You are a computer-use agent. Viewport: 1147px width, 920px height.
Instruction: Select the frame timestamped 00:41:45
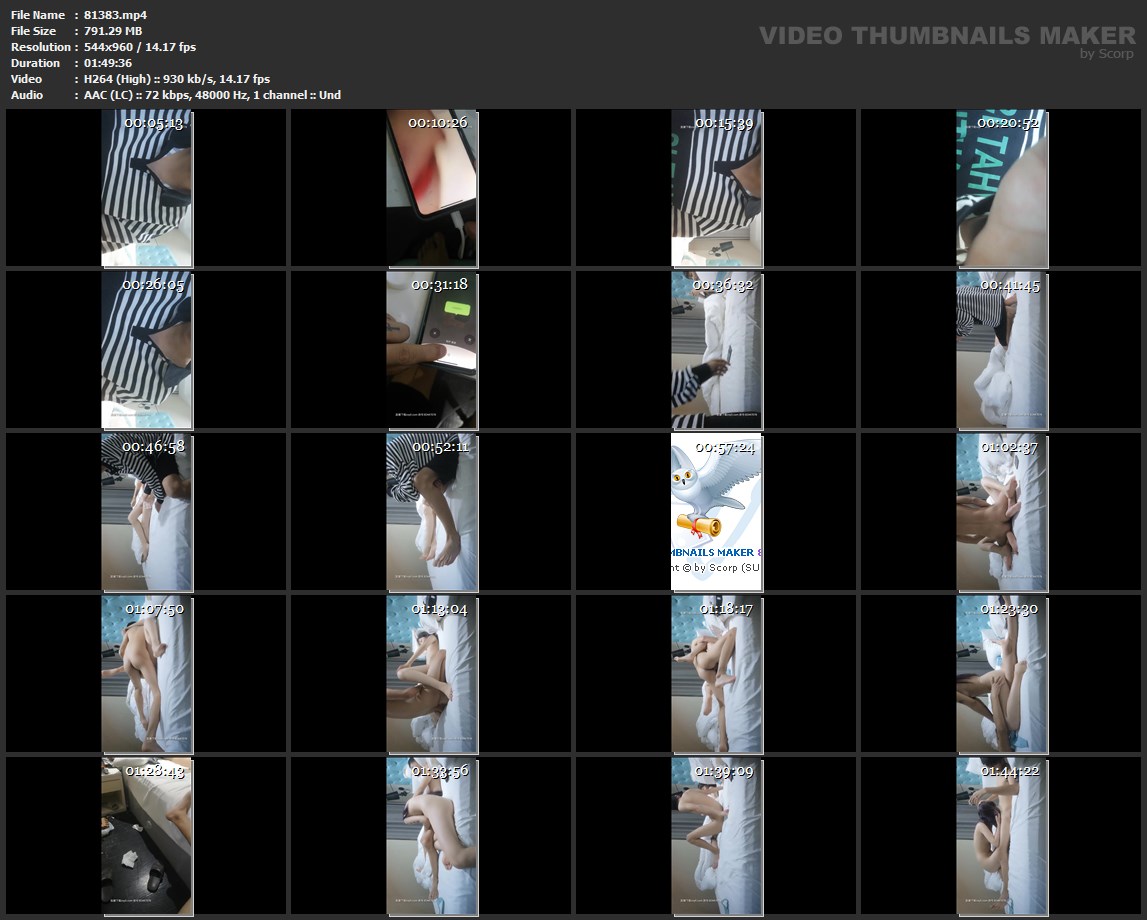click(1001, 350)
